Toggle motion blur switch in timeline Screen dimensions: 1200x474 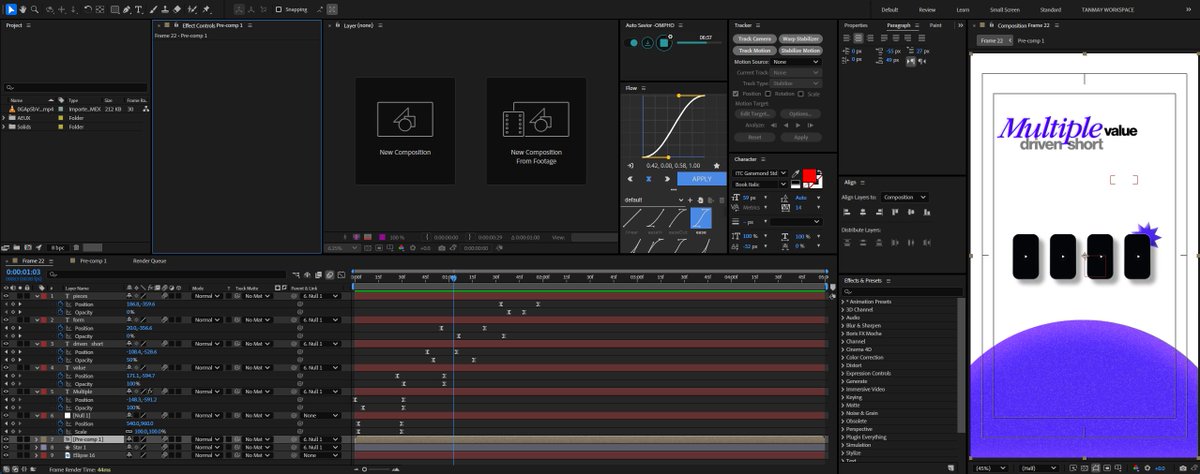click(x=329, y=274)
